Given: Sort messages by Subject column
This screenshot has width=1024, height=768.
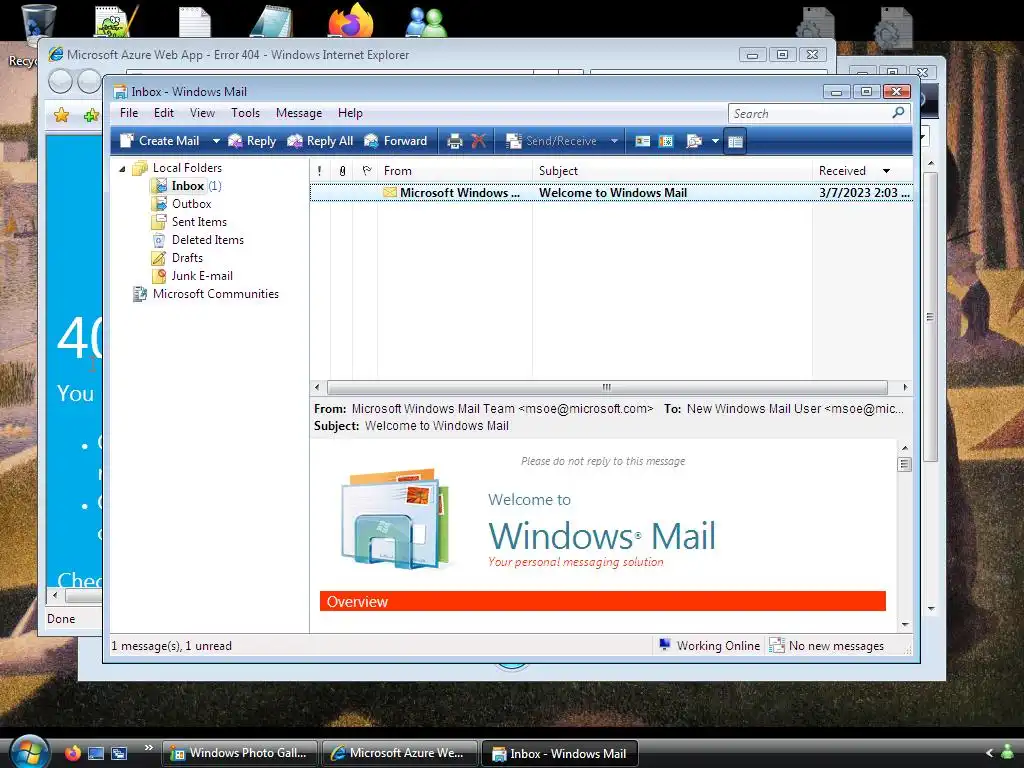Looking at the screenshot, I should 673,171.
